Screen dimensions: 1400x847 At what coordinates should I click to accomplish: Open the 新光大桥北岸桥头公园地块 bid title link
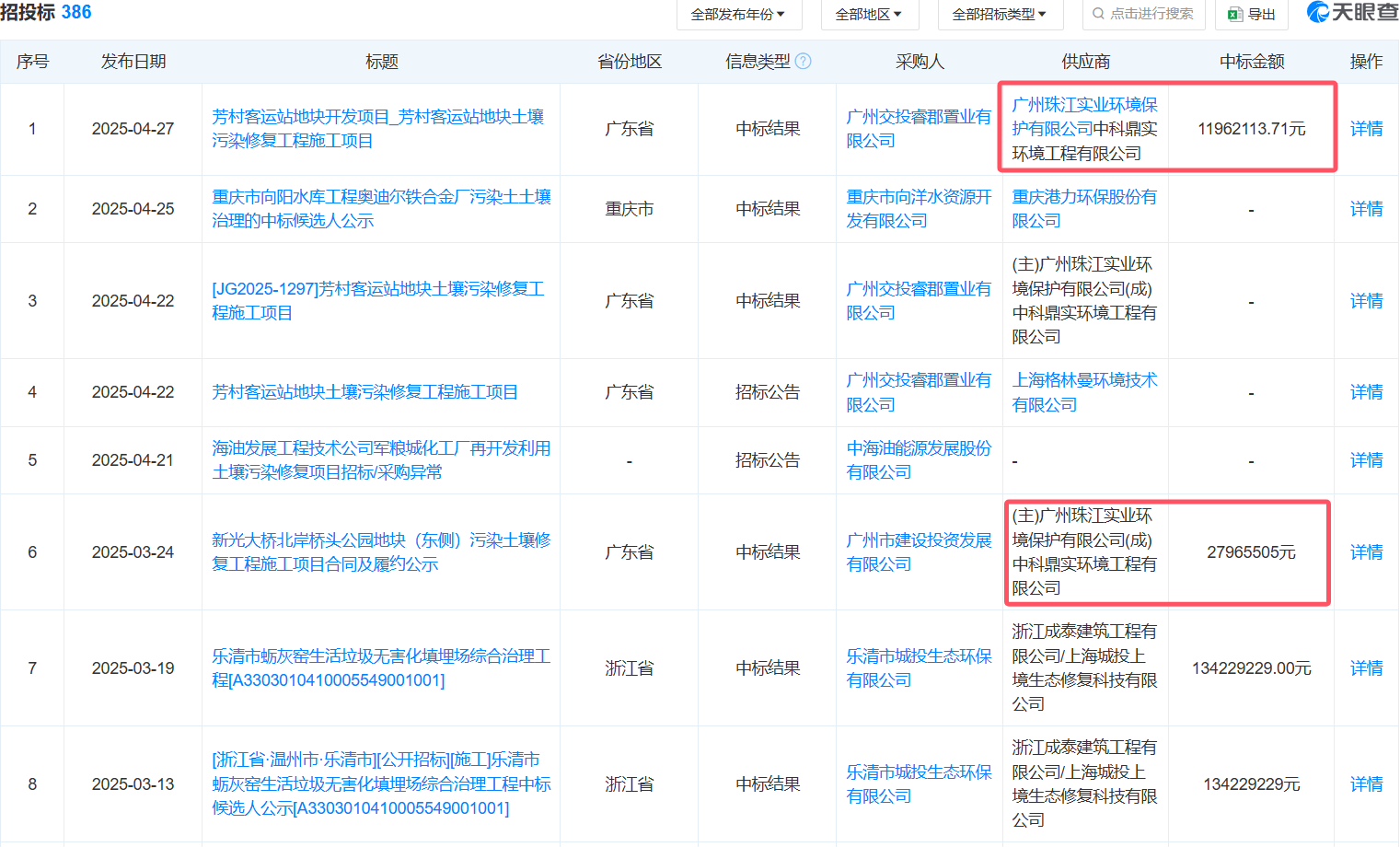[381, 552]
